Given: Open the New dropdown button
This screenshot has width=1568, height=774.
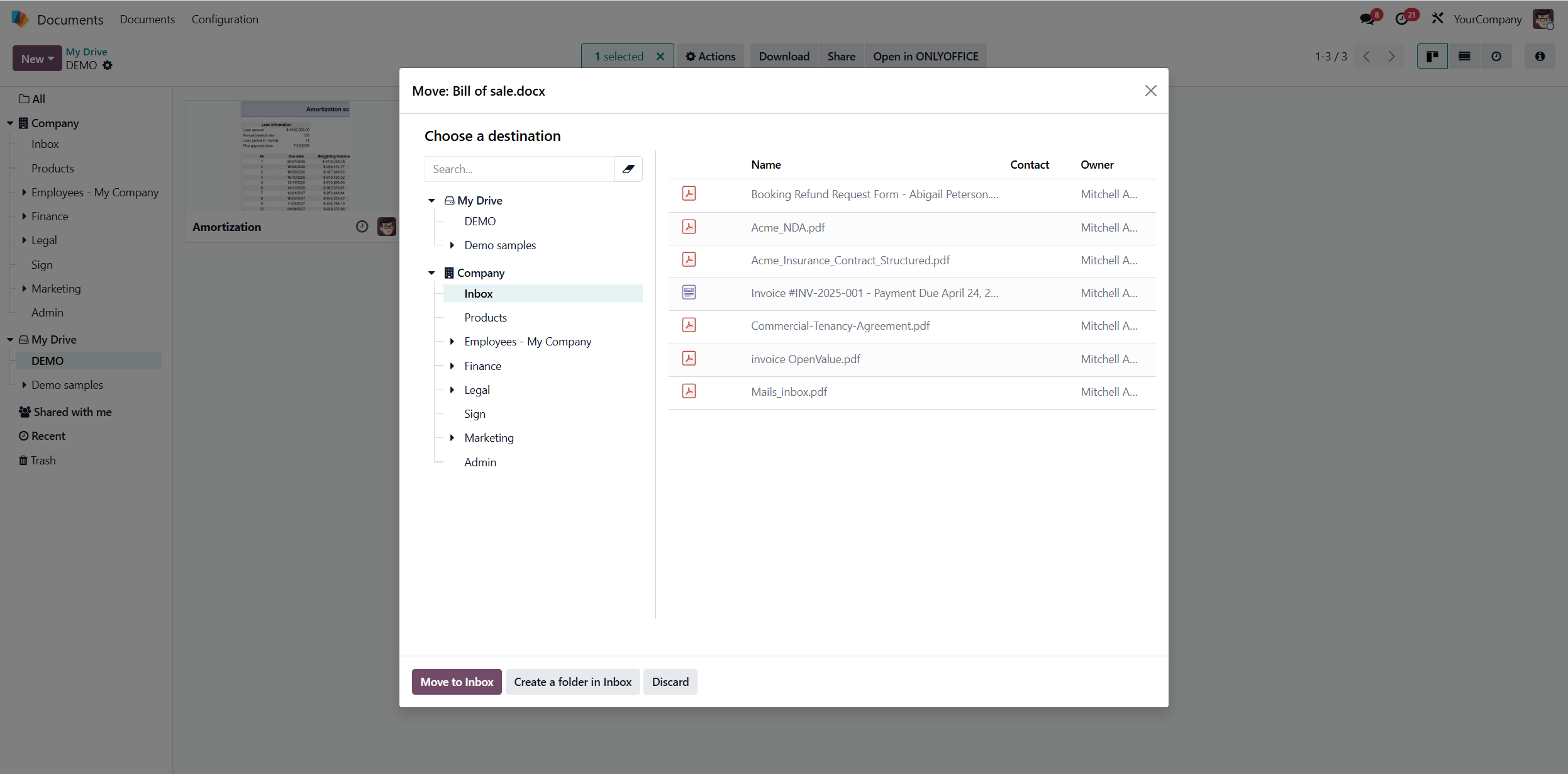Looking at the screenshot, I should click(37, 58).
